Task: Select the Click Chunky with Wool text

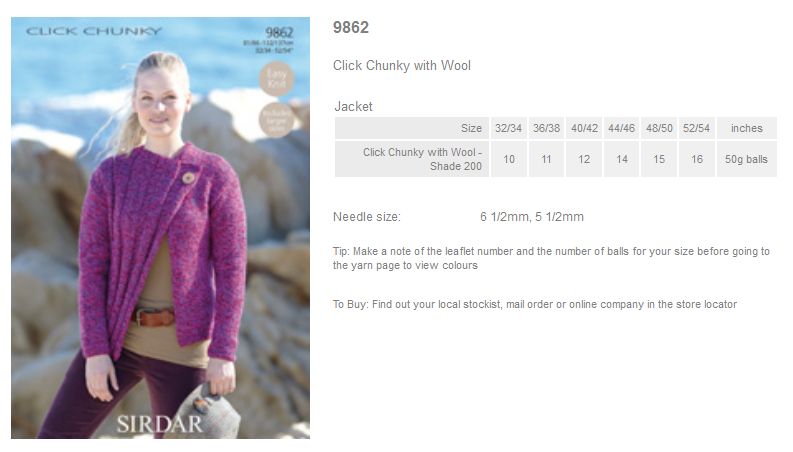Action: point(402,66)
